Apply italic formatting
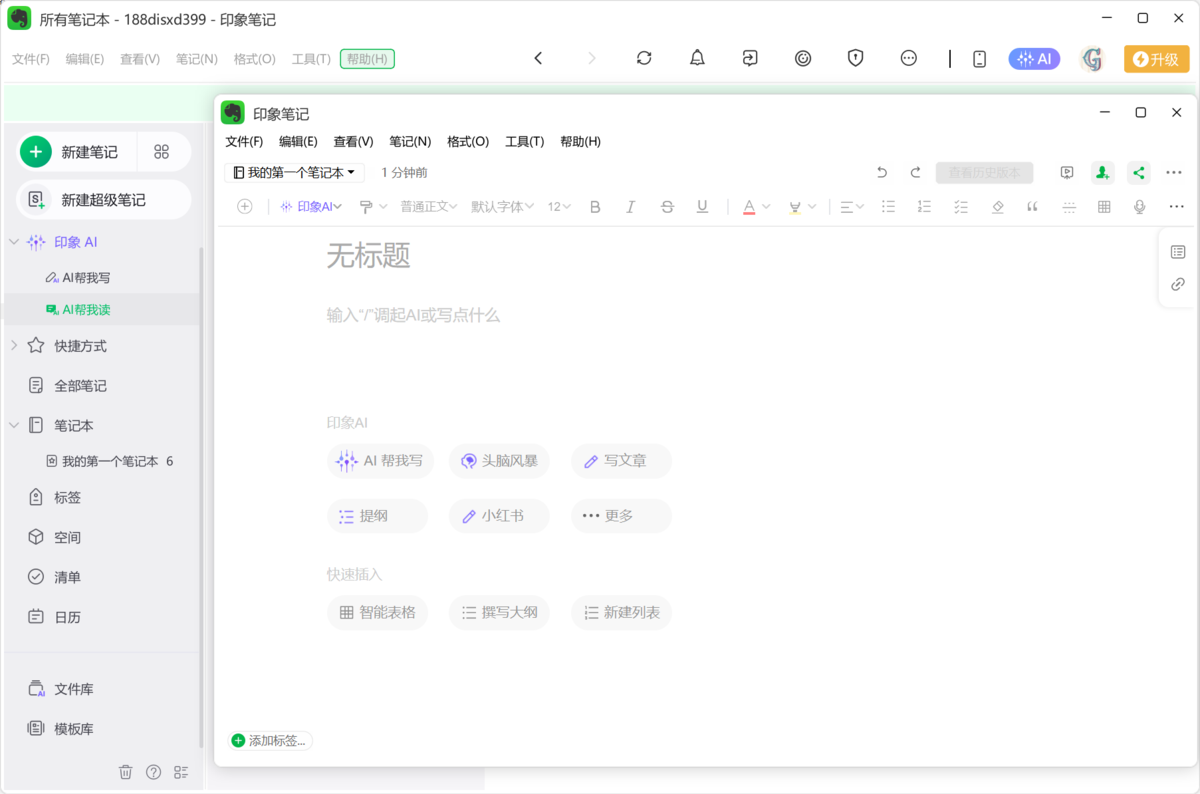This screenshot has width=1200, height=794. pos(631,206)
